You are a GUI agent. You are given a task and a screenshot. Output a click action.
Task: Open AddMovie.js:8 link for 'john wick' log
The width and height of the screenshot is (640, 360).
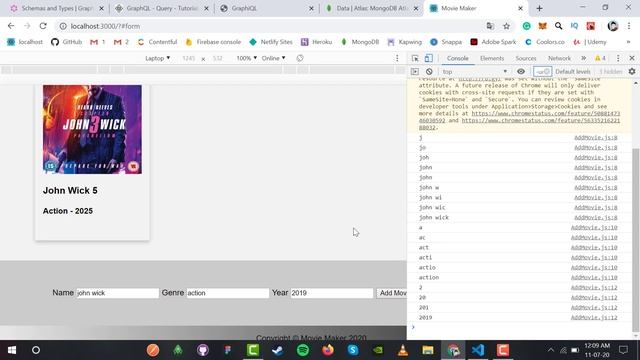coord(596,218)
